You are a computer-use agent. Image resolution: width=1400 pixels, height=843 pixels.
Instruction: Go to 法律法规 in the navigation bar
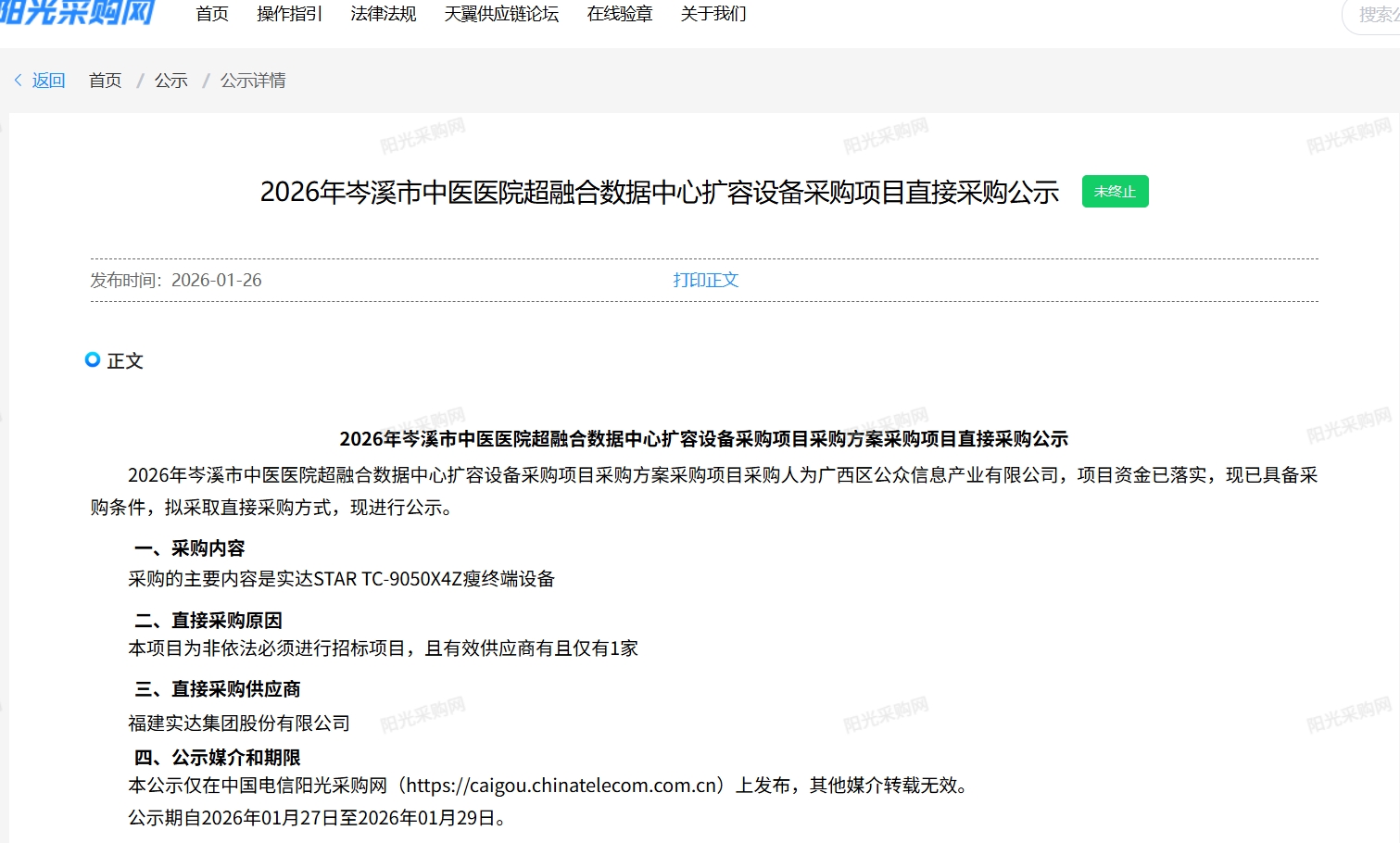[x=384, y=14]
